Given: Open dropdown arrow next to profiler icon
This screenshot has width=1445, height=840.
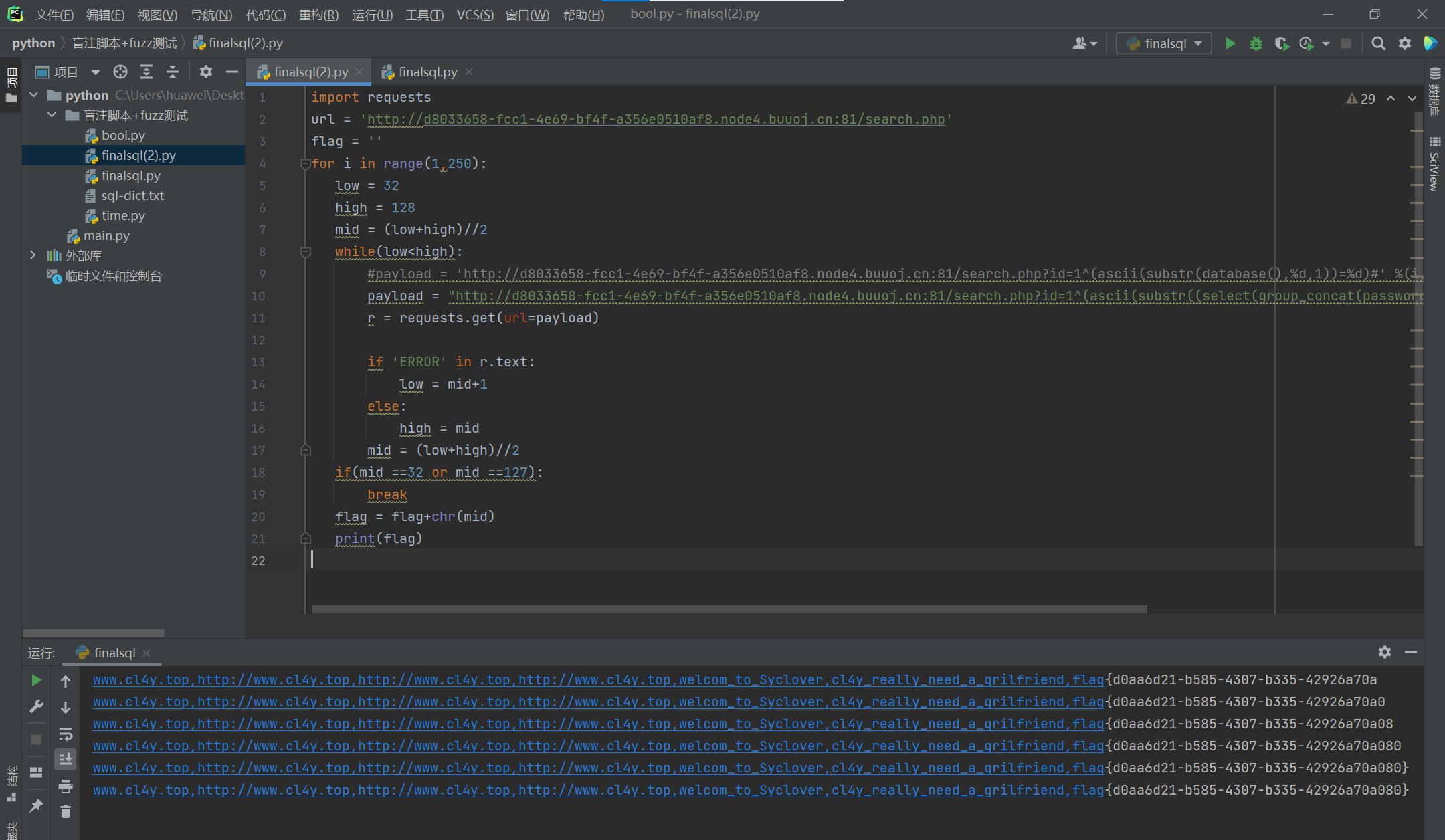Looking at the screenshot, I should (1325, 44).
